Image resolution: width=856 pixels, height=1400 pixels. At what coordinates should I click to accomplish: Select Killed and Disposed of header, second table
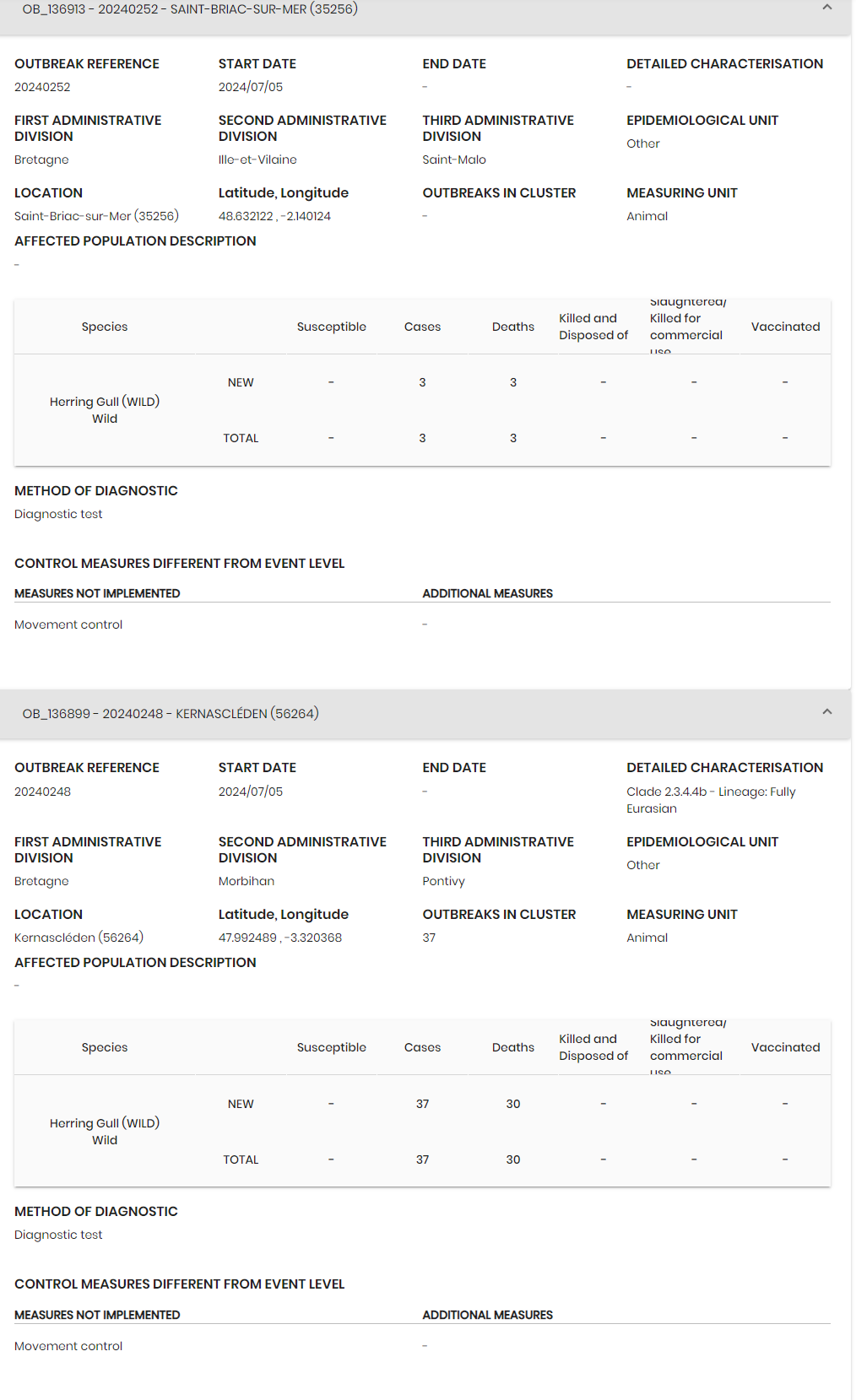(593, 1048)
